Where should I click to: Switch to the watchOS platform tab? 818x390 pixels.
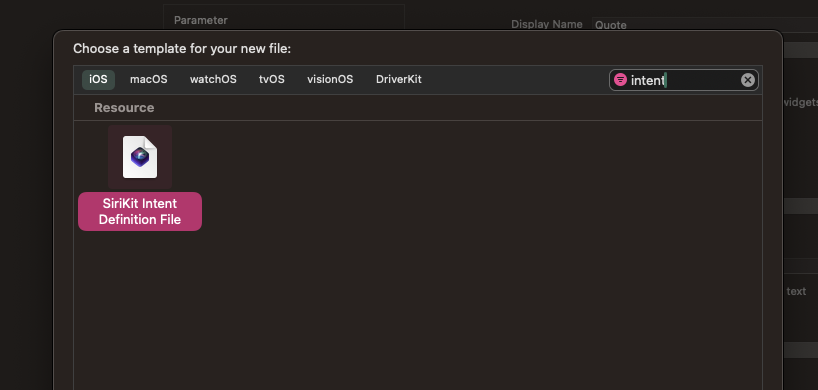[213, 80]
